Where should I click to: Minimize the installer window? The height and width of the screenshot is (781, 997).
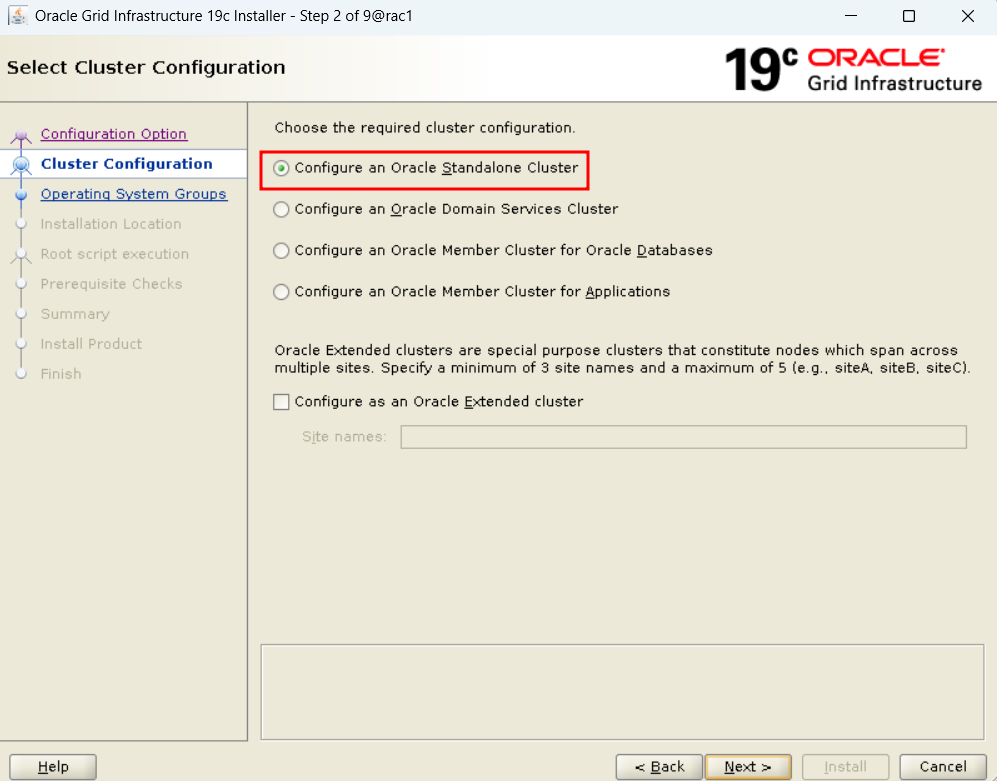[x=851, y=16]
